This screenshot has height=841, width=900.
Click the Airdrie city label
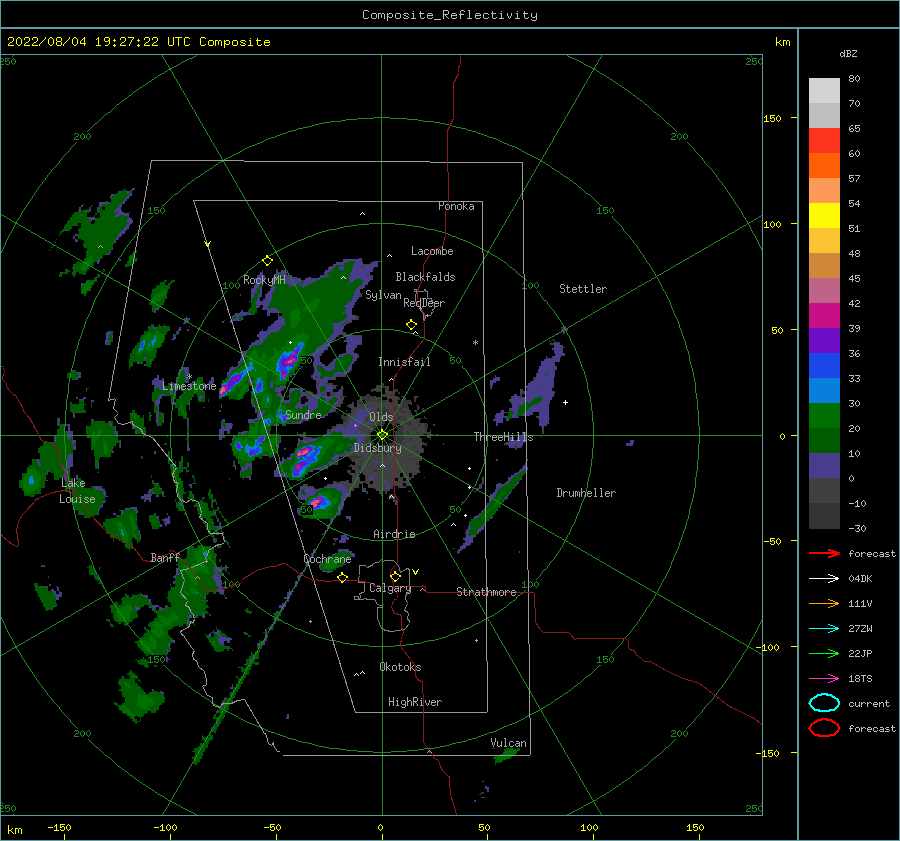(394, 534)
